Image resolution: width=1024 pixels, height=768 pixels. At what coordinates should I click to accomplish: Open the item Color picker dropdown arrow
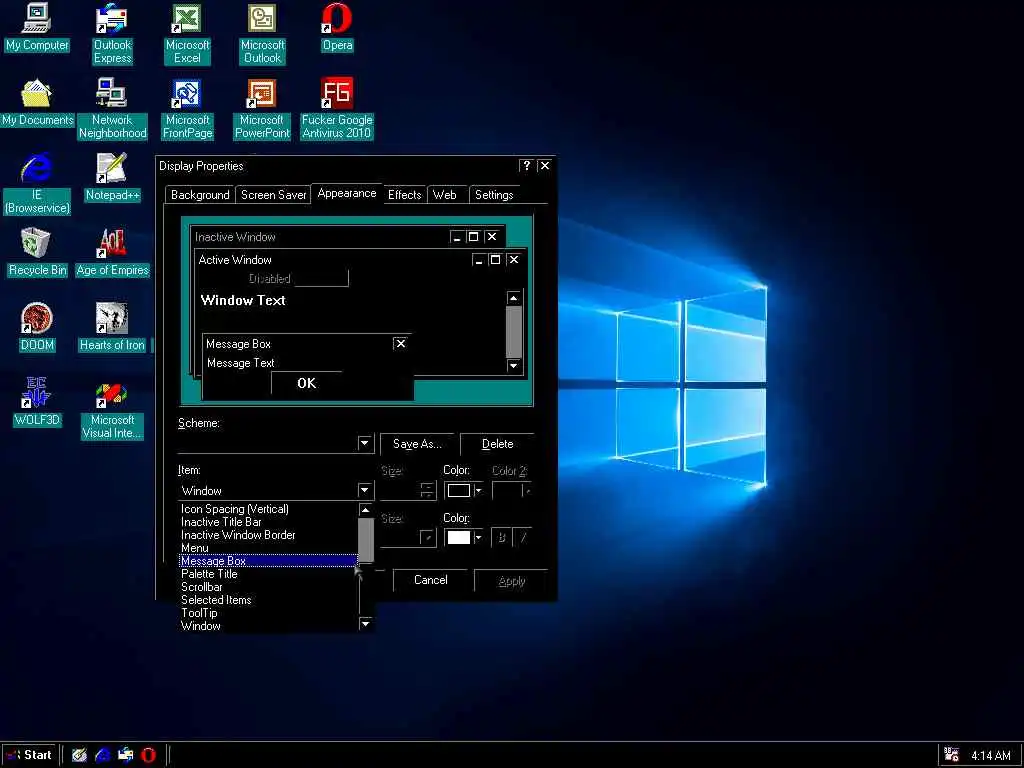tap(479, 490)
